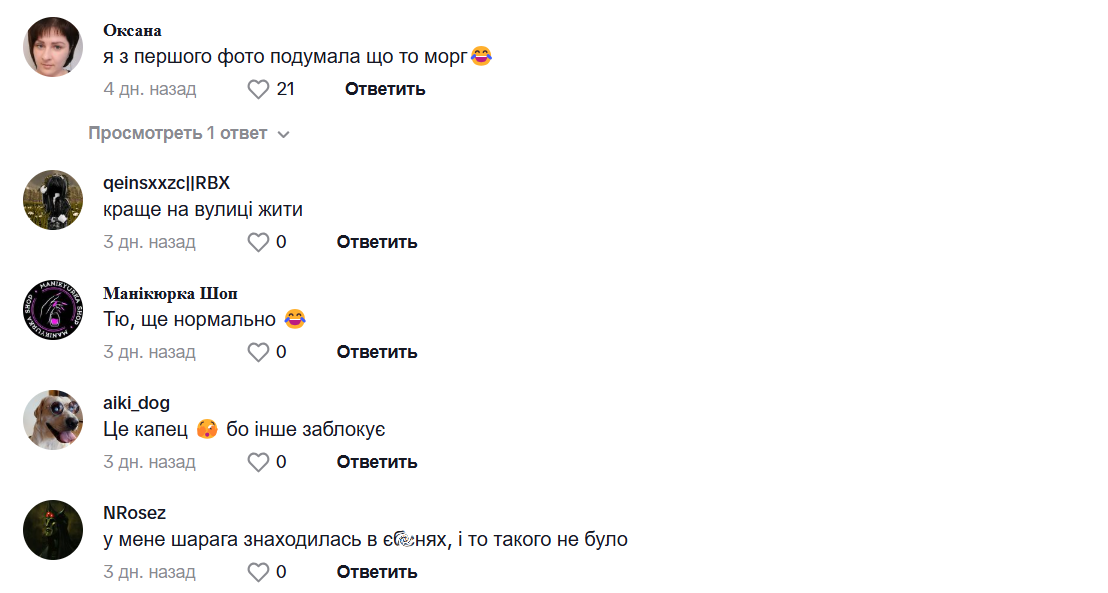This screenshot has height=593, width=1108.
Task: Like Оксана's comment with the heart icon
Action: [x=259, y=89]
